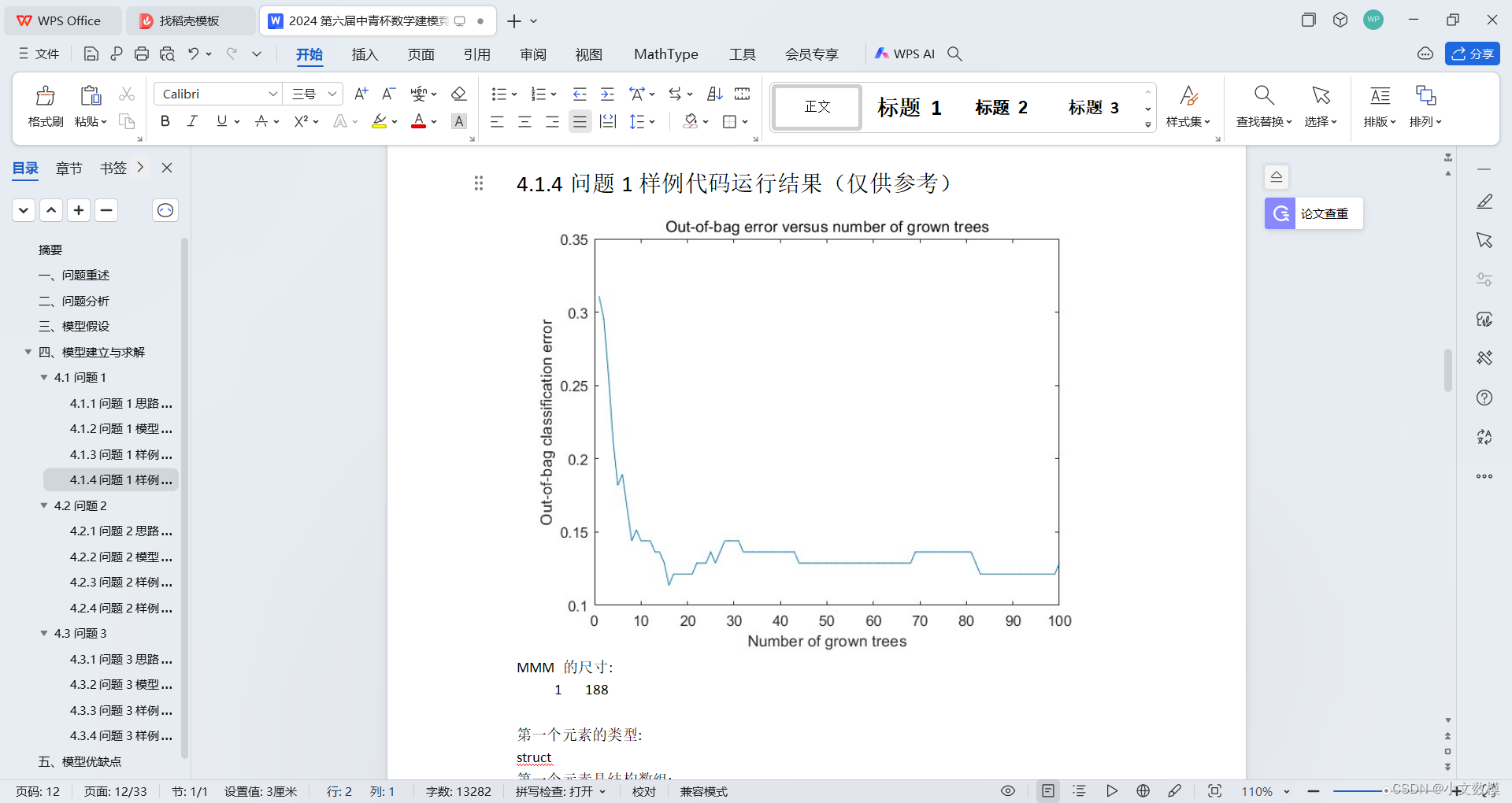
Task: Align text left
Action: tap(497, 121)
